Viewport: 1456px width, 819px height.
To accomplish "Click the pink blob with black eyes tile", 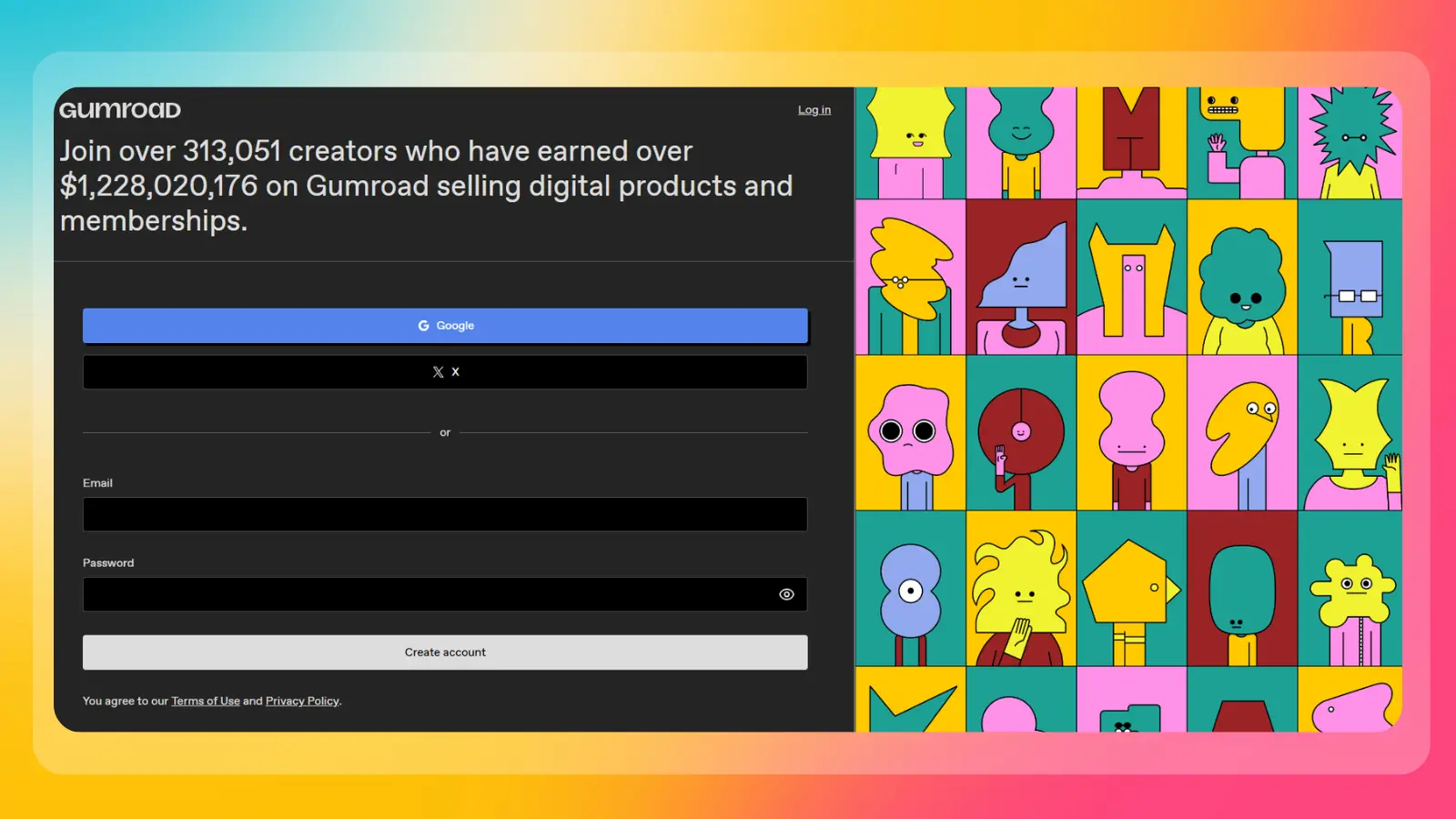I will click(910, 433).
